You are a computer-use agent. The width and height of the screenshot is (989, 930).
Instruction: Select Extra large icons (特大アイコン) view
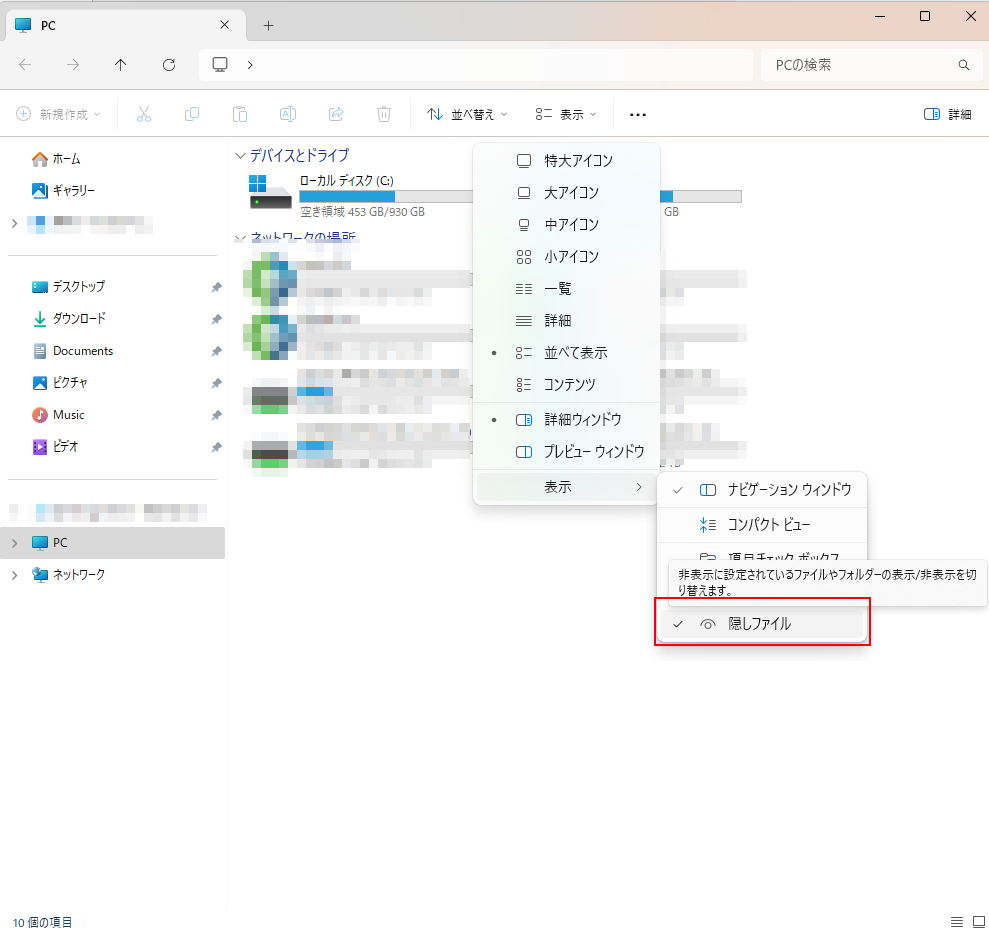(578, 161)
